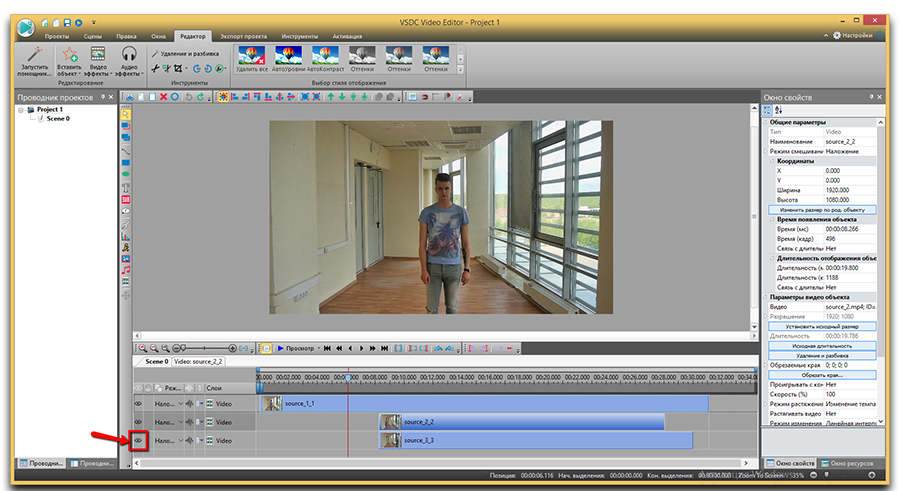Toggle audio waveform icon on source_3_3 layer

click(189, 440)
